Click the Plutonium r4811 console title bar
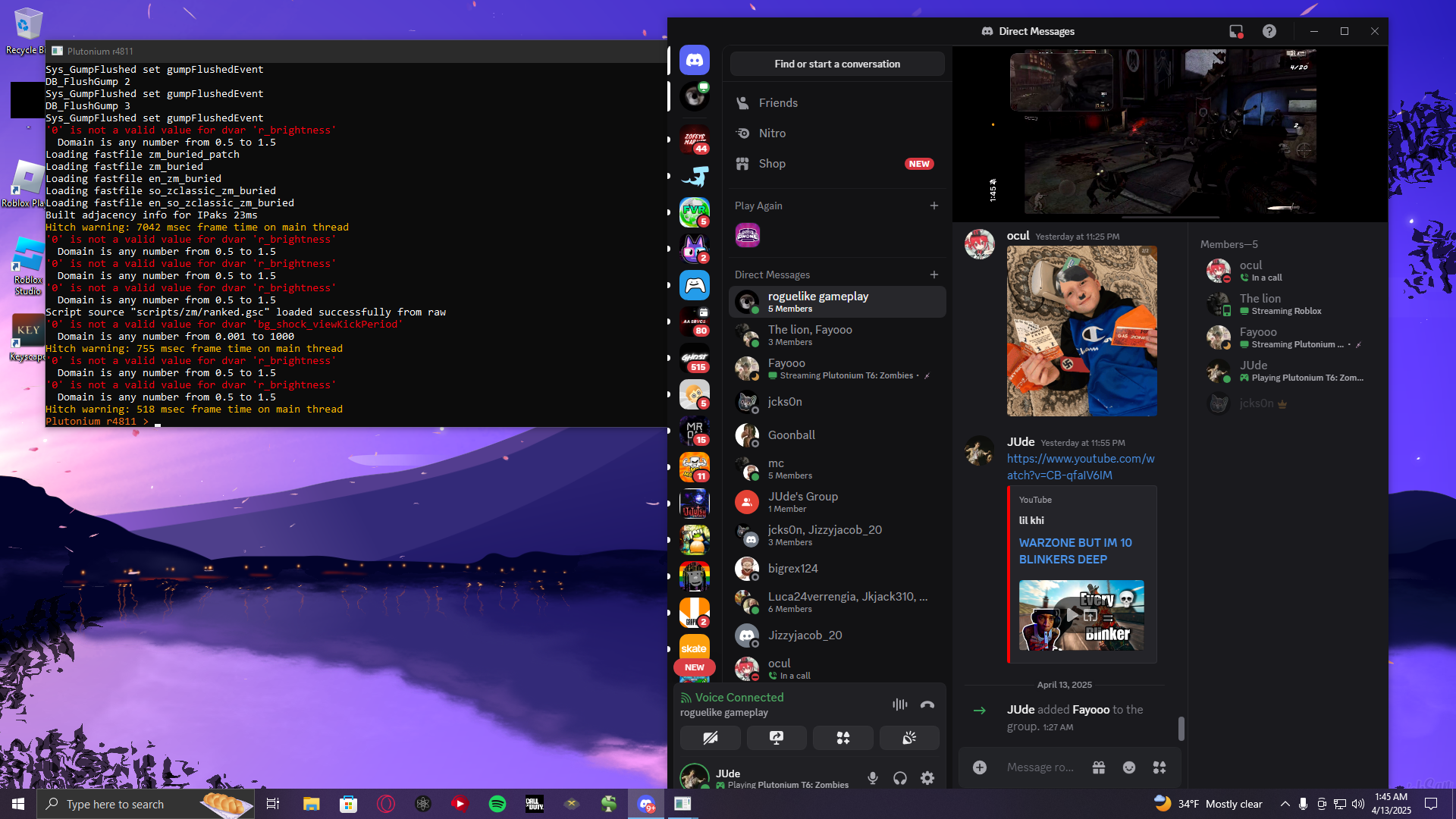The image size is (1456, 819). coord(356,52)
